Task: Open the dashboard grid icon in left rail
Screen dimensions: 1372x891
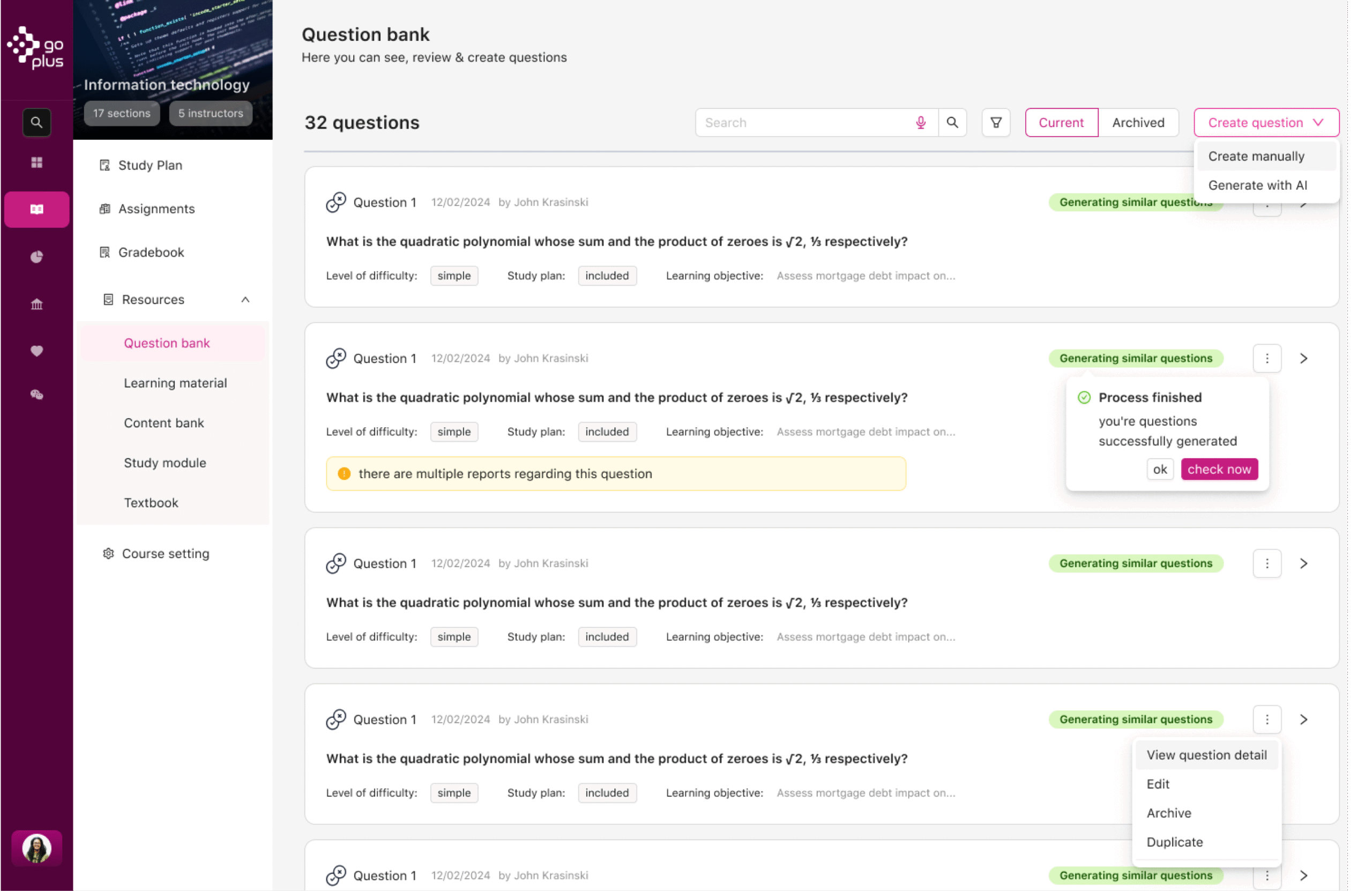Action: pos(36,162)
